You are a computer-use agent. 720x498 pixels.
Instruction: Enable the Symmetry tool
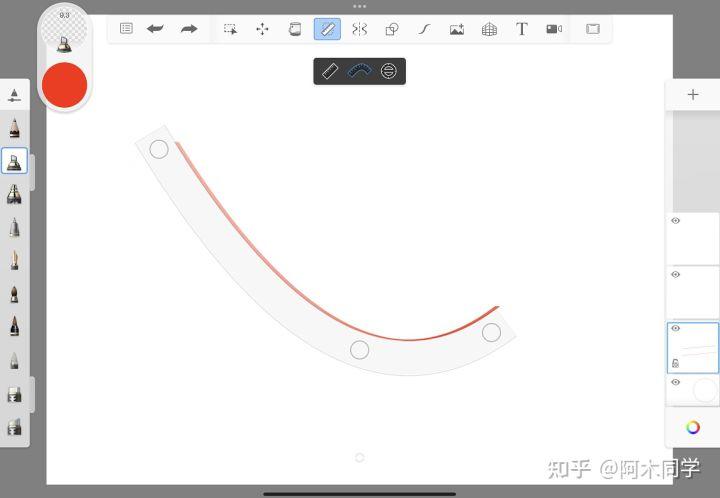[360, 29]
